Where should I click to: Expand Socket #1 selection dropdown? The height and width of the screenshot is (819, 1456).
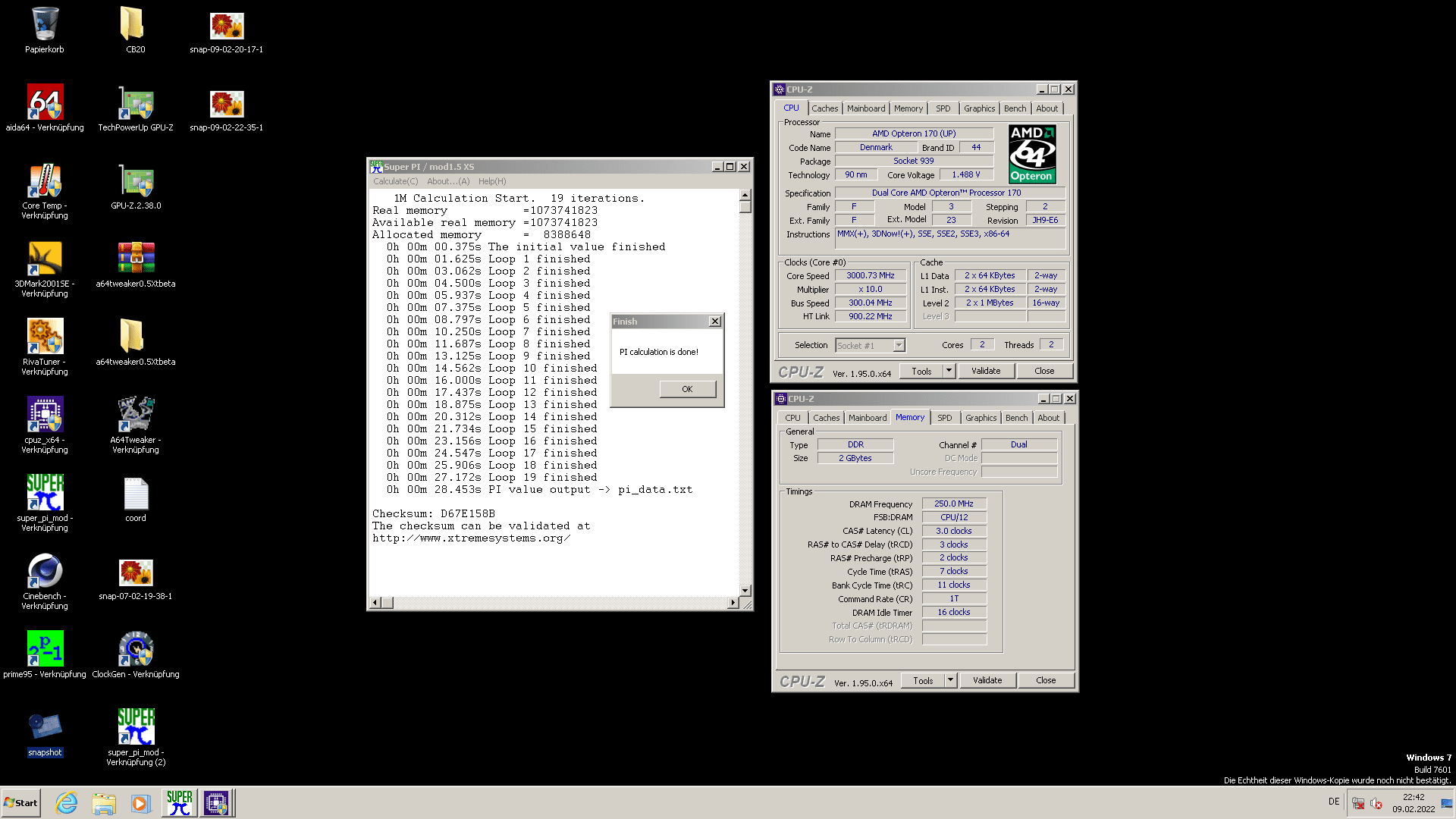tap(899, 345)
